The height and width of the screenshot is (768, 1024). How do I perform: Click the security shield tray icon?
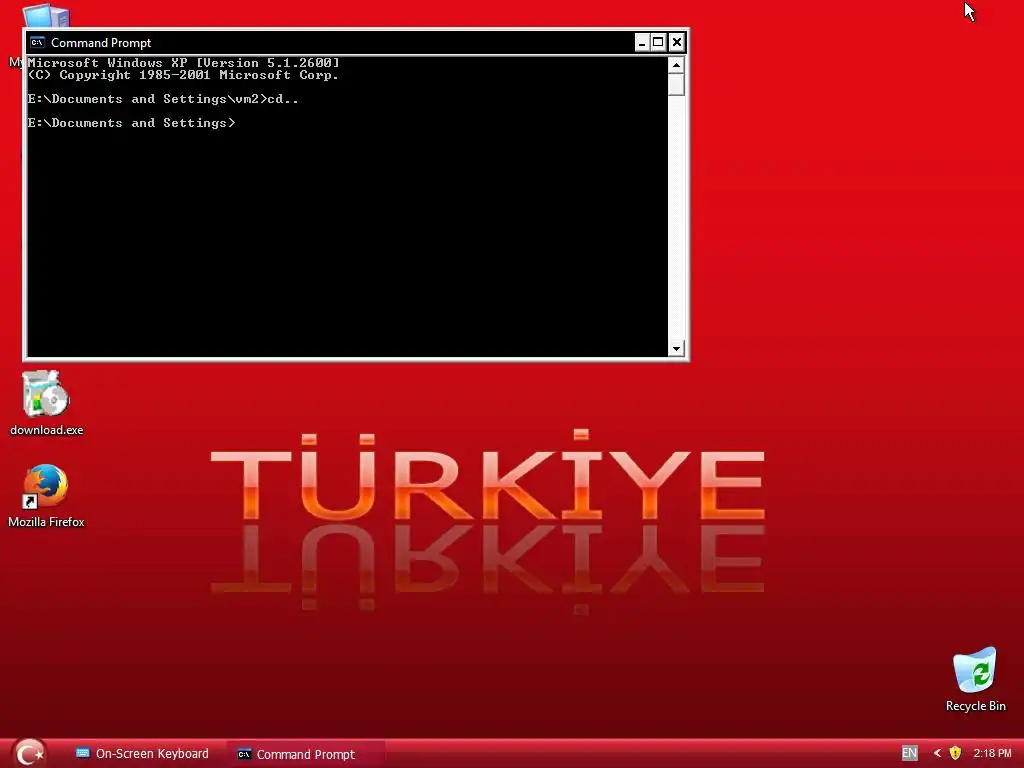[x=955, y=753]
